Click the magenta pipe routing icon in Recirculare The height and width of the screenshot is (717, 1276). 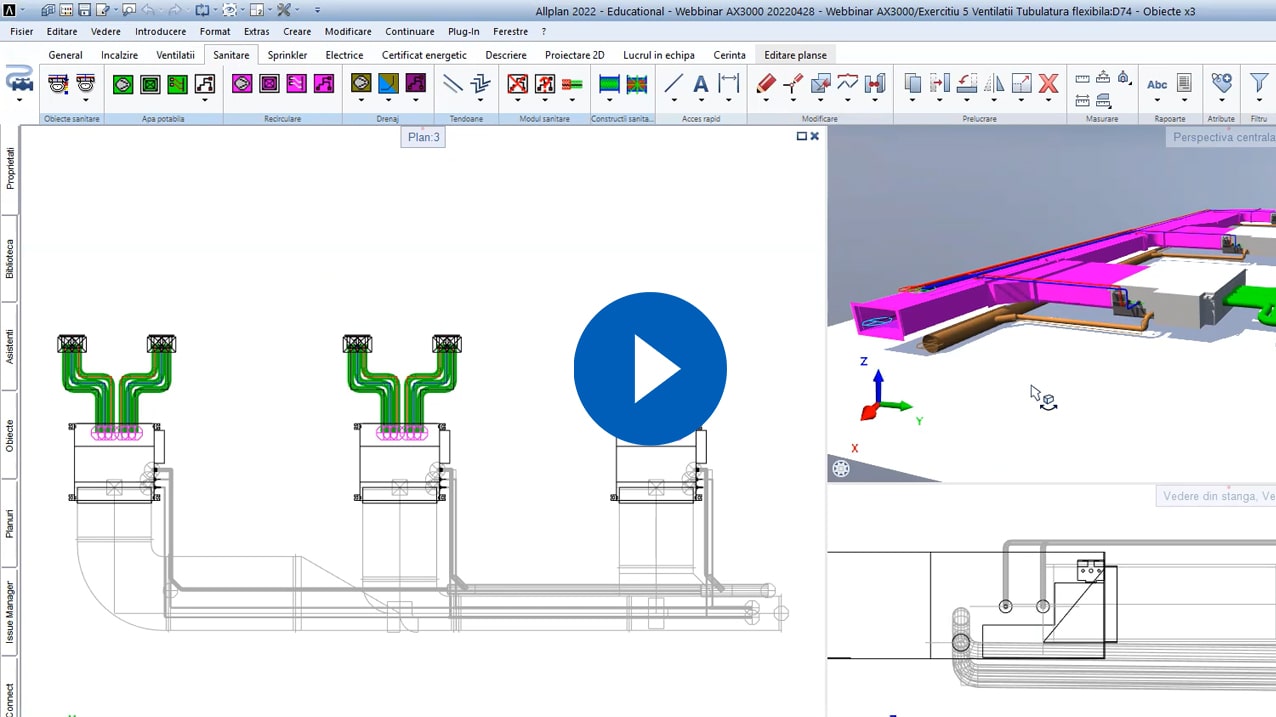pos(323,85)
